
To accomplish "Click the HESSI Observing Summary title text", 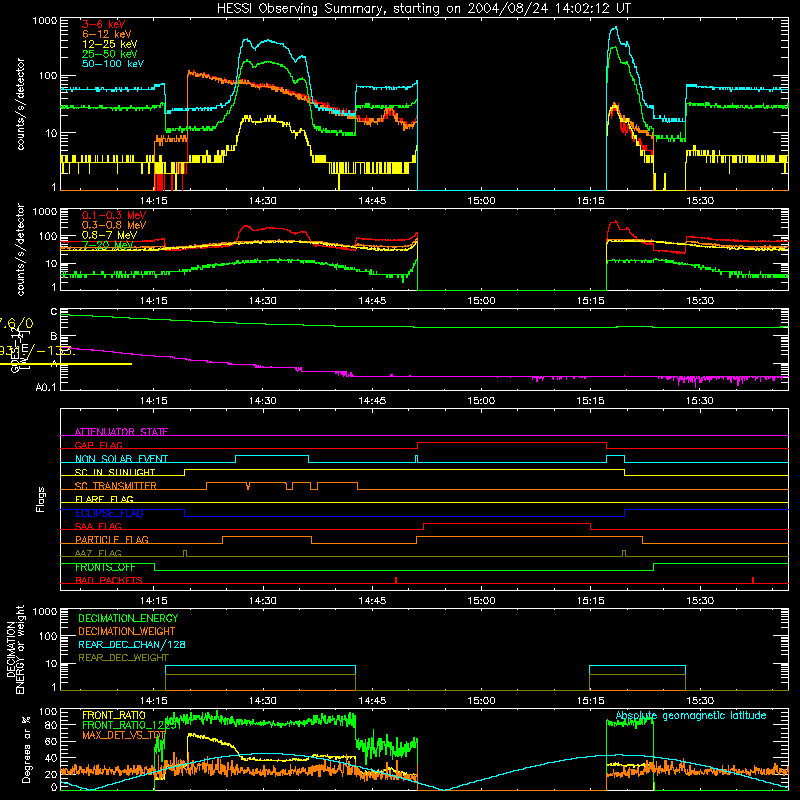I will [x=423, y=9].
